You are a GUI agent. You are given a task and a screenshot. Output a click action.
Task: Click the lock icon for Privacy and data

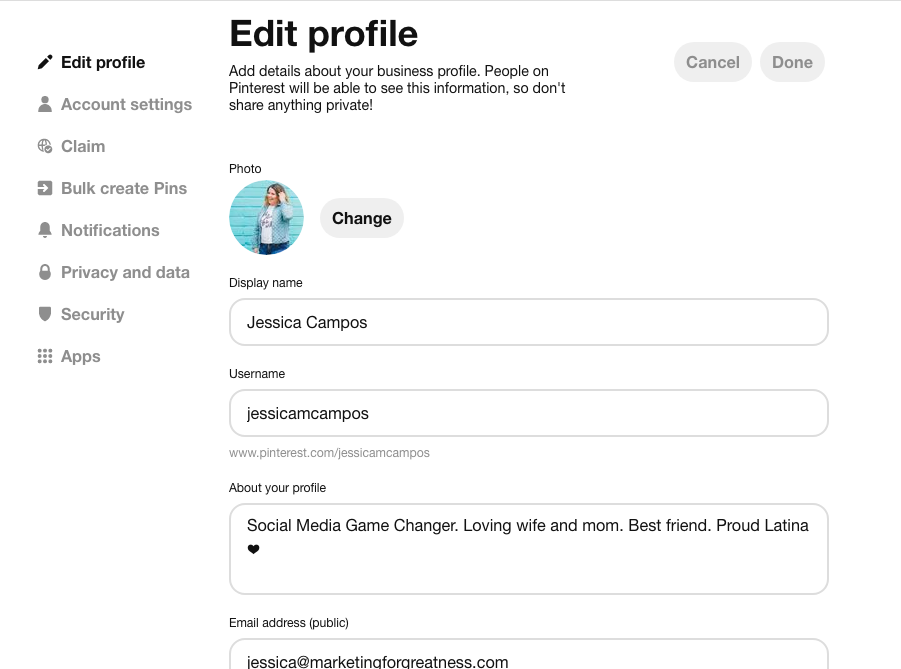point(44,272)
